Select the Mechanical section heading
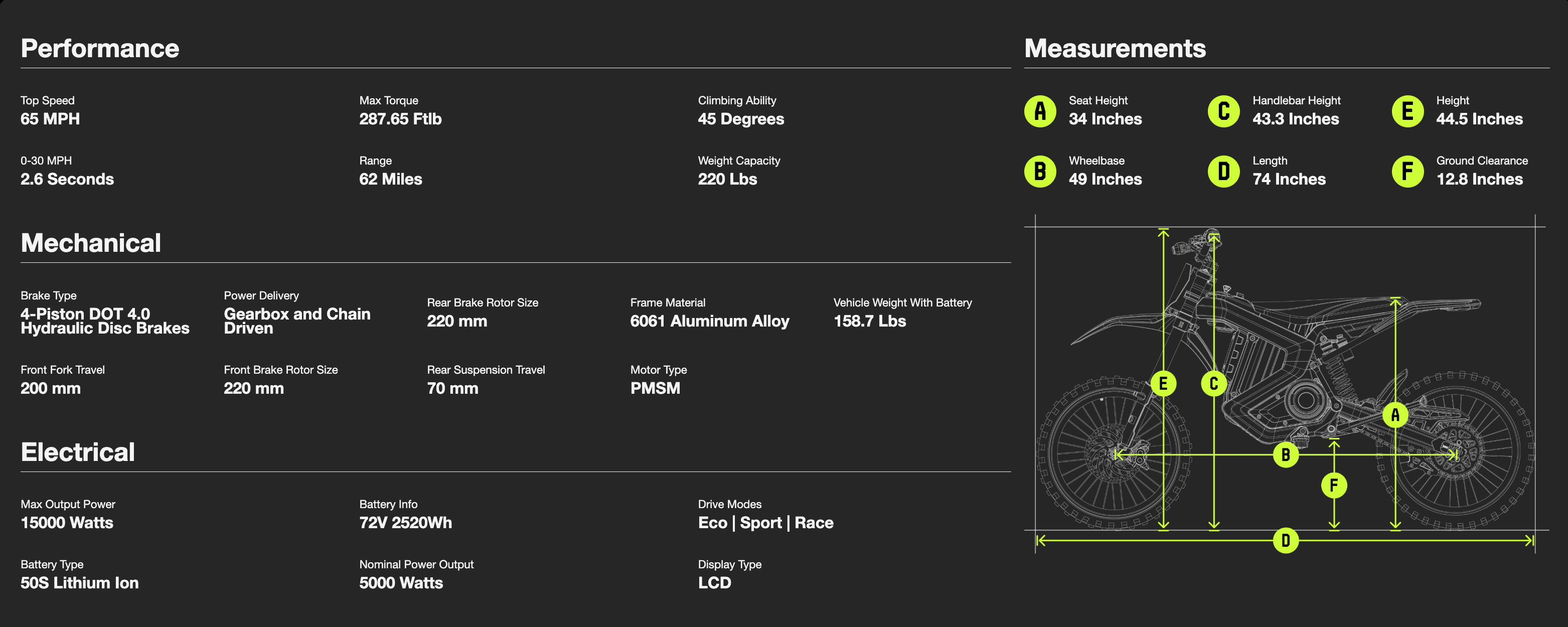This screenshot has height=627, width=1568. coord(91,243)
